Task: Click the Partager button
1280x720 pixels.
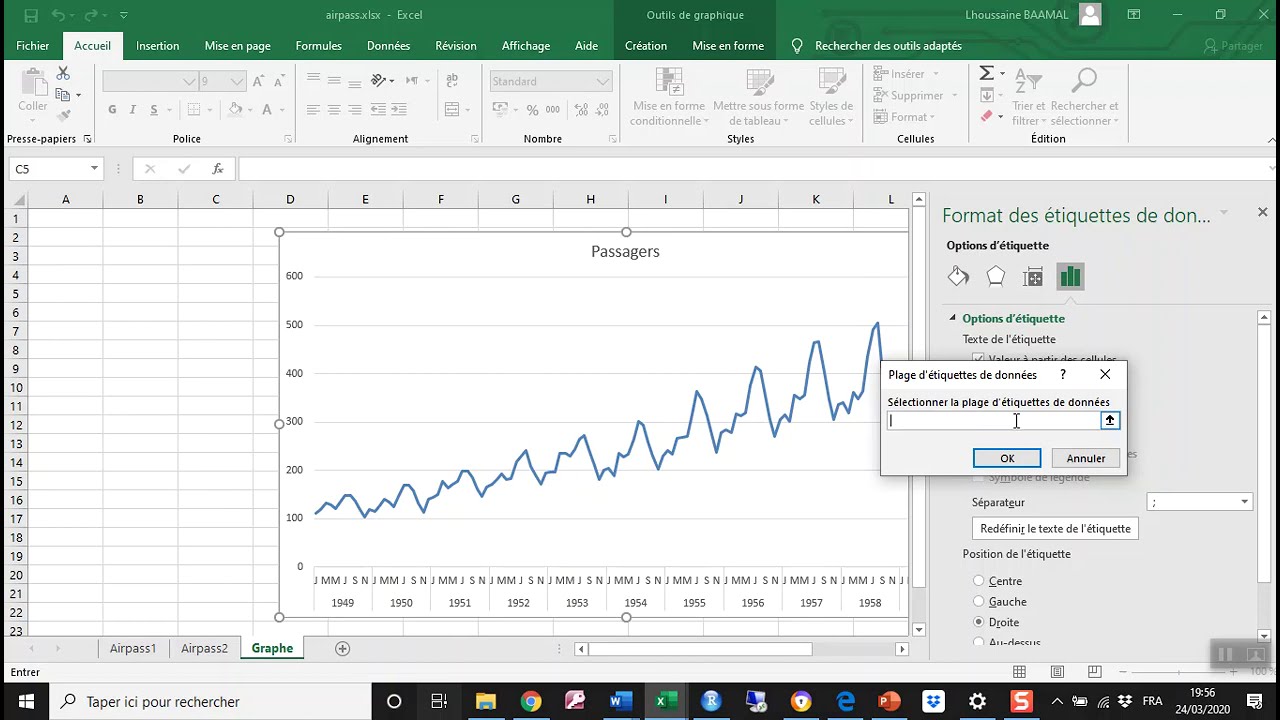Action: tap(1234, 45)
